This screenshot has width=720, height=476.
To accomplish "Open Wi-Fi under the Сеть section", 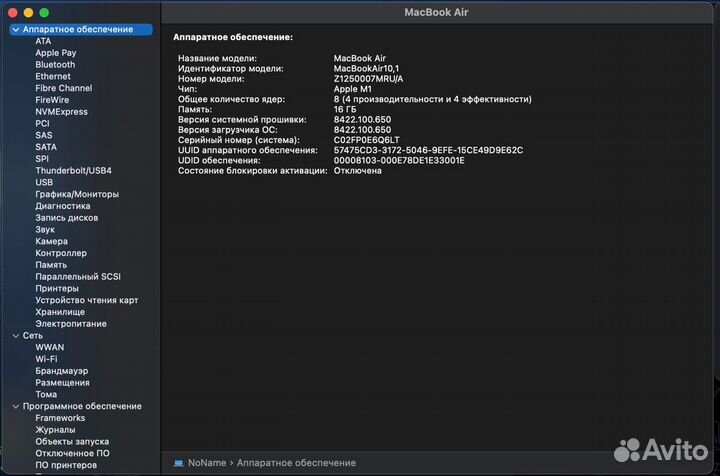I will coord(46,359).
